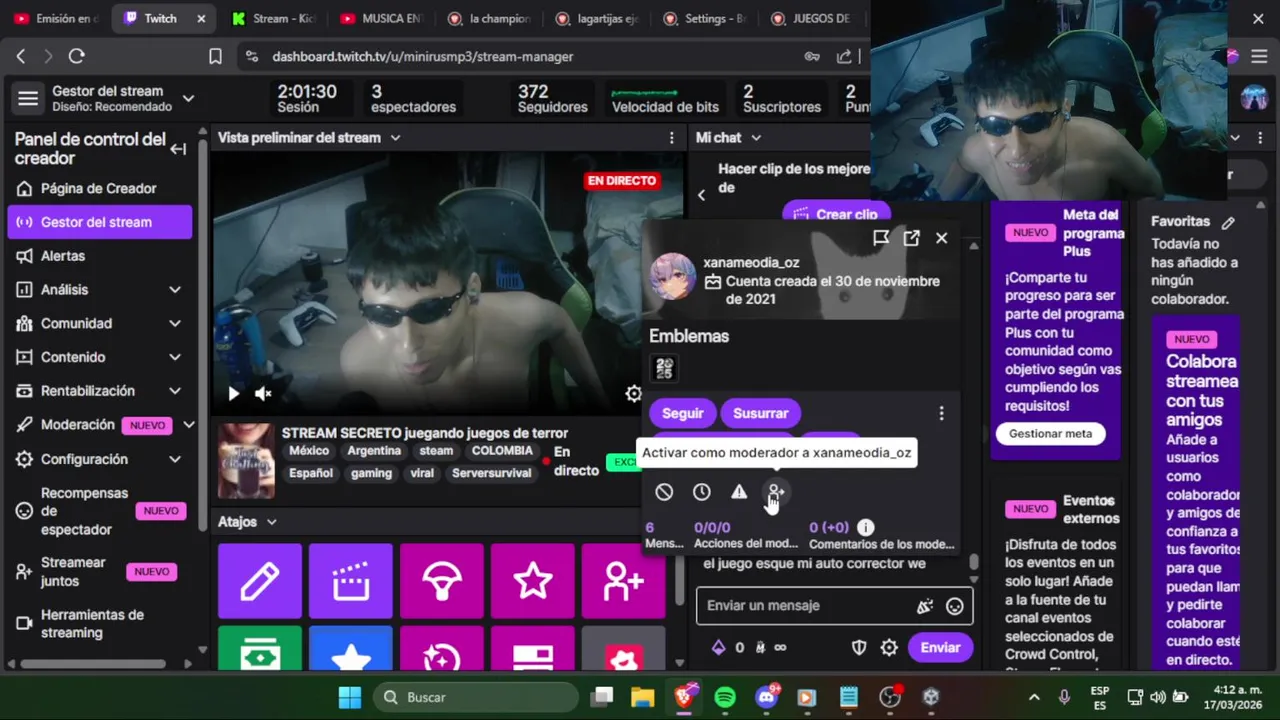The height and width of the screenshot is (720, 1280).
Task: Expand the Vista preliminar del stream dropdown
Action: click(395, 138)
